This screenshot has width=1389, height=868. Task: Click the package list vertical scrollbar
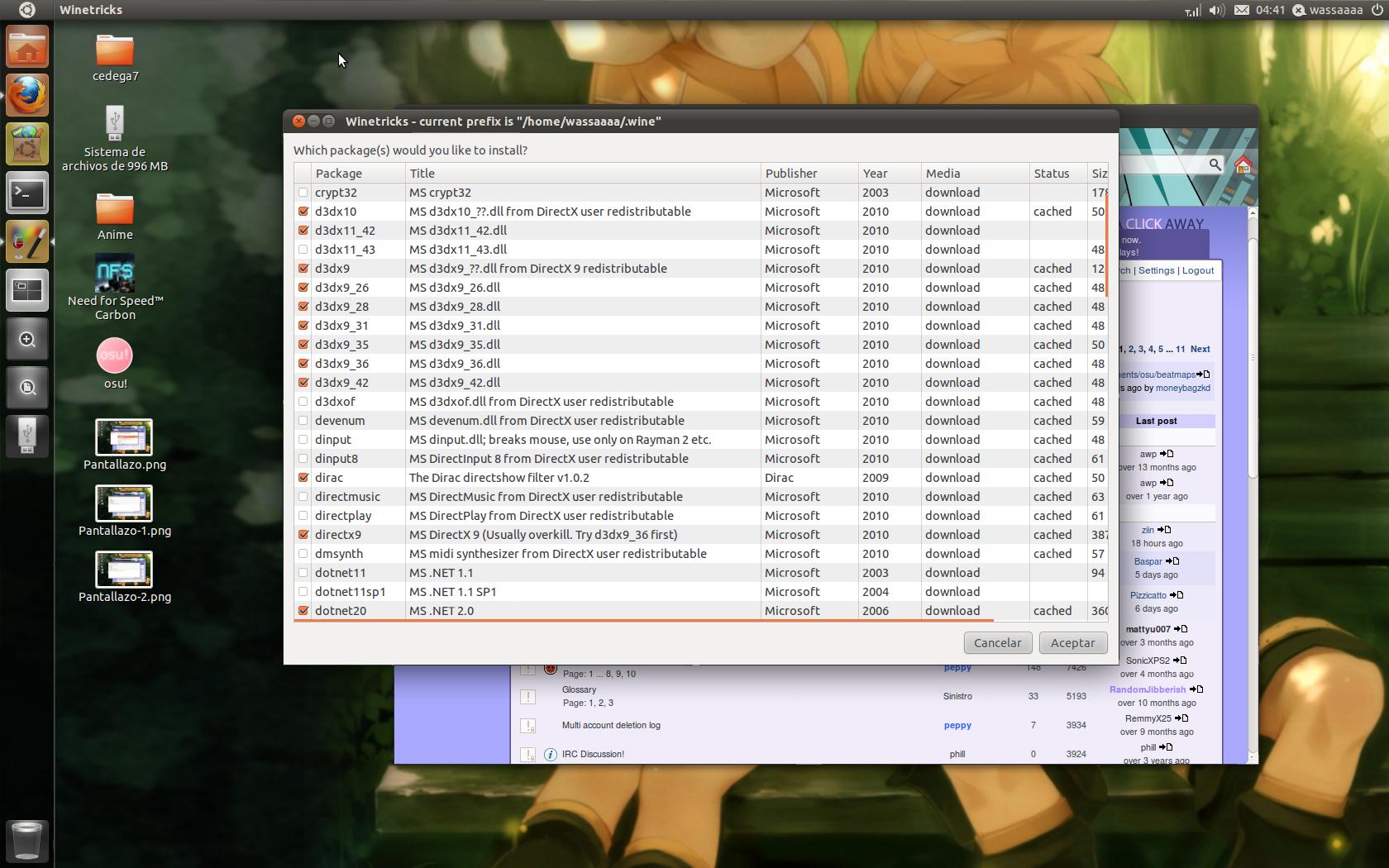[x=1106, y=246]
